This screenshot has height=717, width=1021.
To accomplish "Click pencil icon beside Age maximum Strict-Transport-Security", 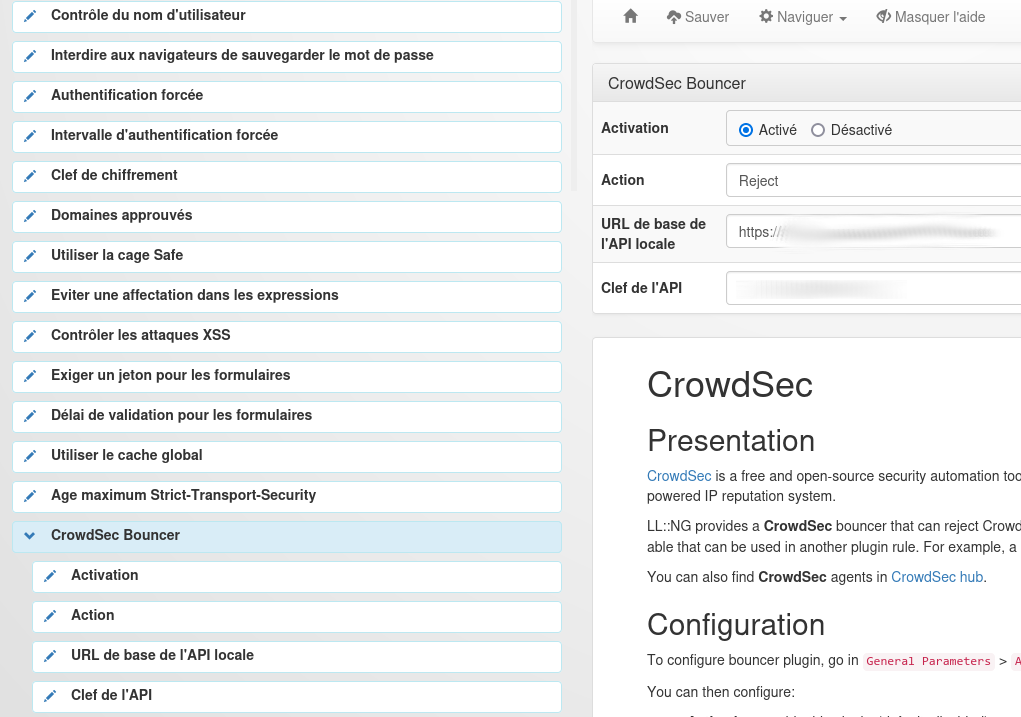I will 30,496.
